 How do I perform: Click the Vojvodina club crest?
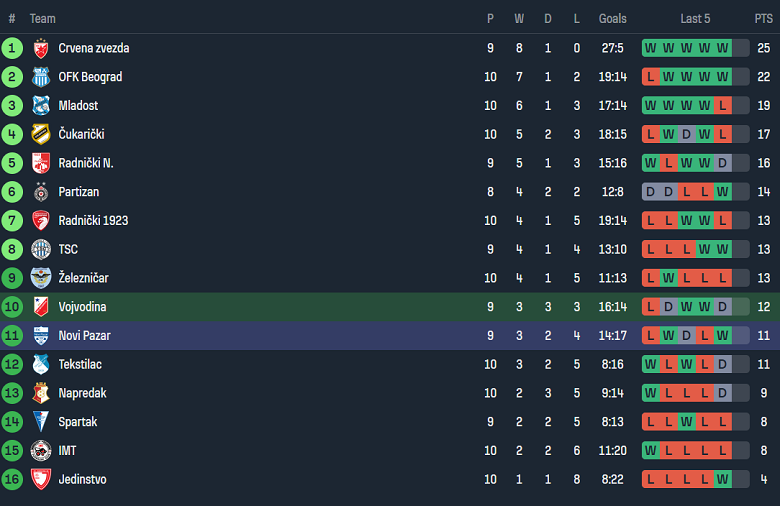click(41, 307)
